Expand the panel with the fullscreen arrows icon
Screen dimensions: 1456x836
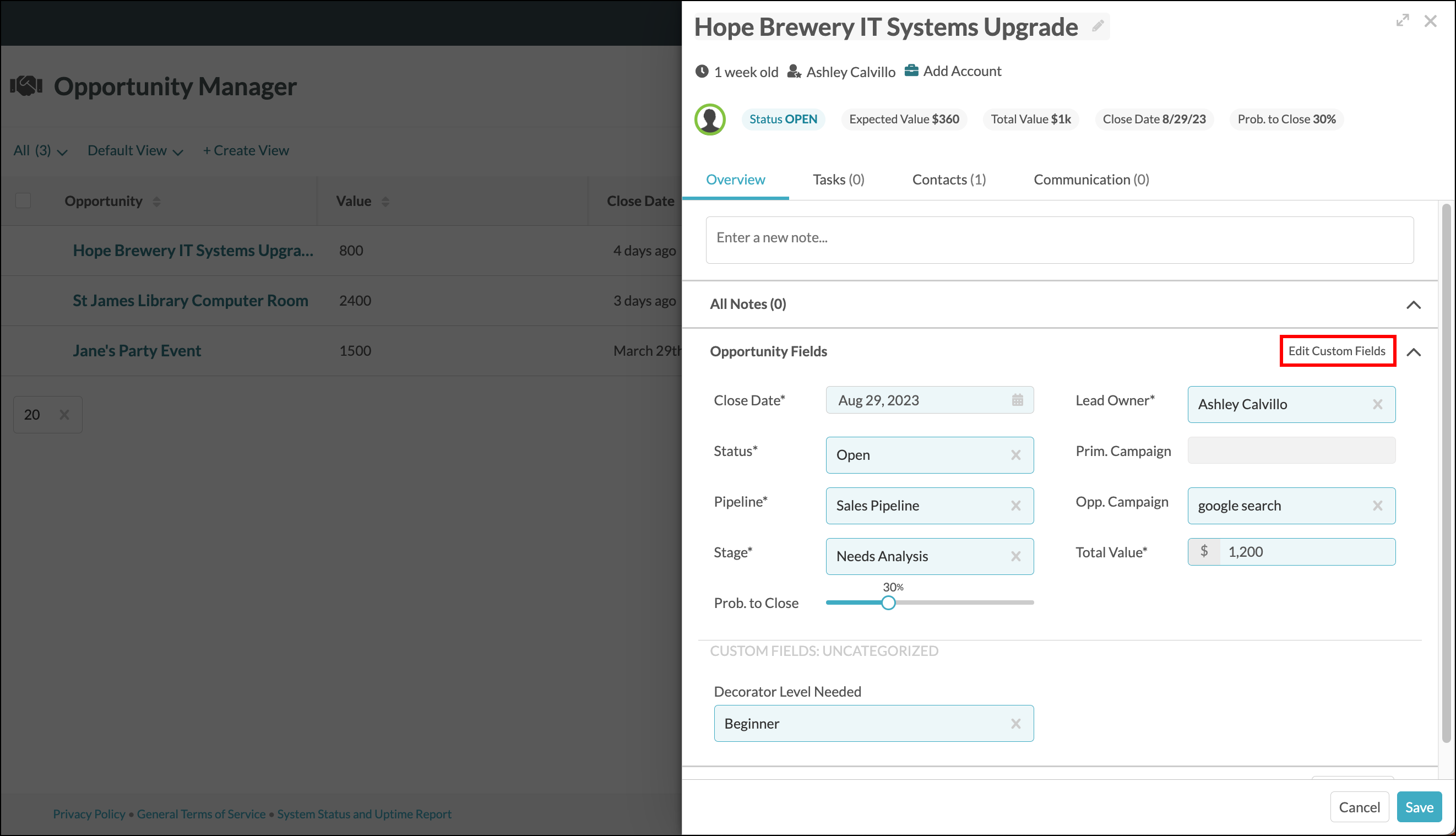(1403, 21)
